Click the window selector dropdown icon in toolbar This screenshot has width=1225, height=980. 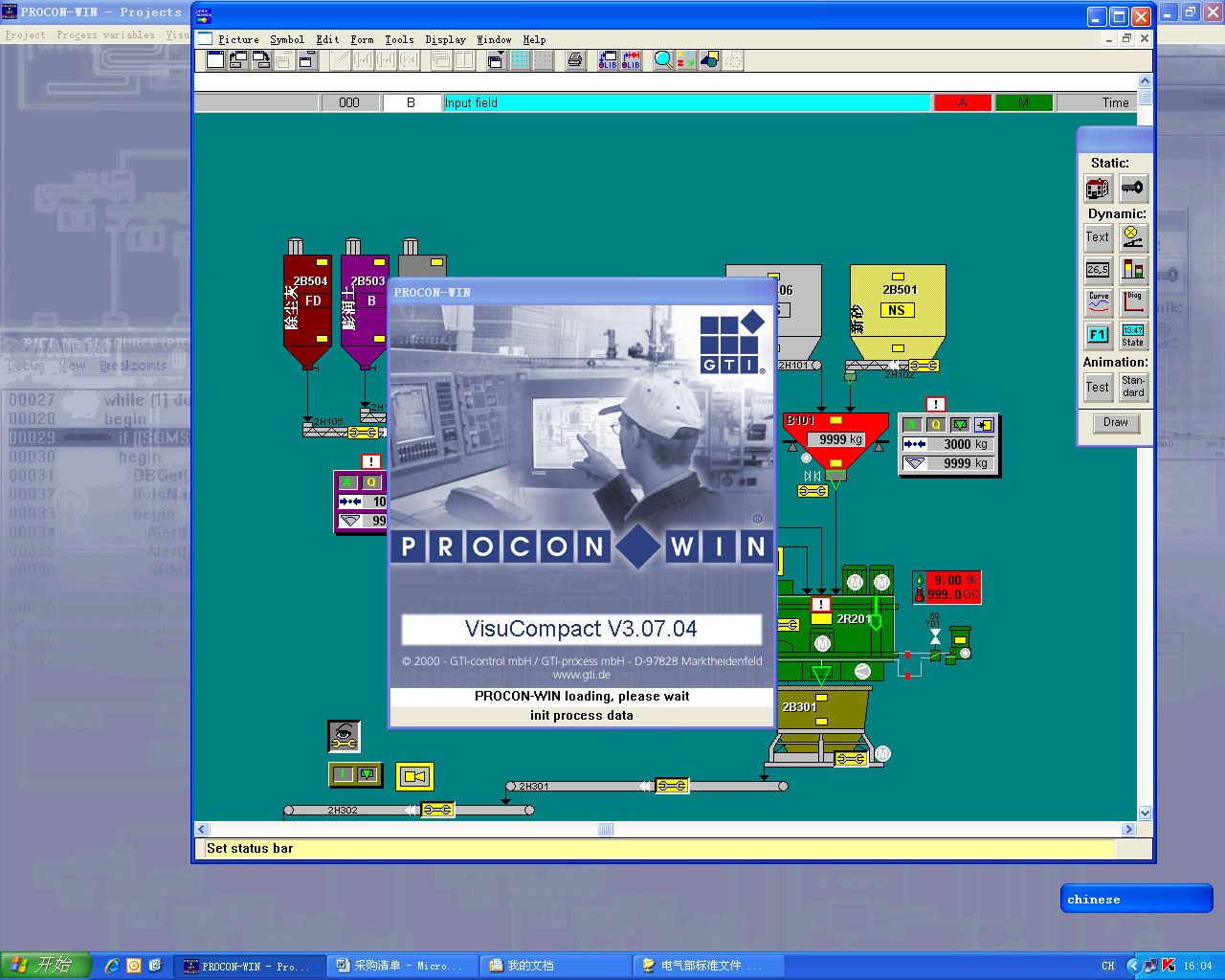496,60
